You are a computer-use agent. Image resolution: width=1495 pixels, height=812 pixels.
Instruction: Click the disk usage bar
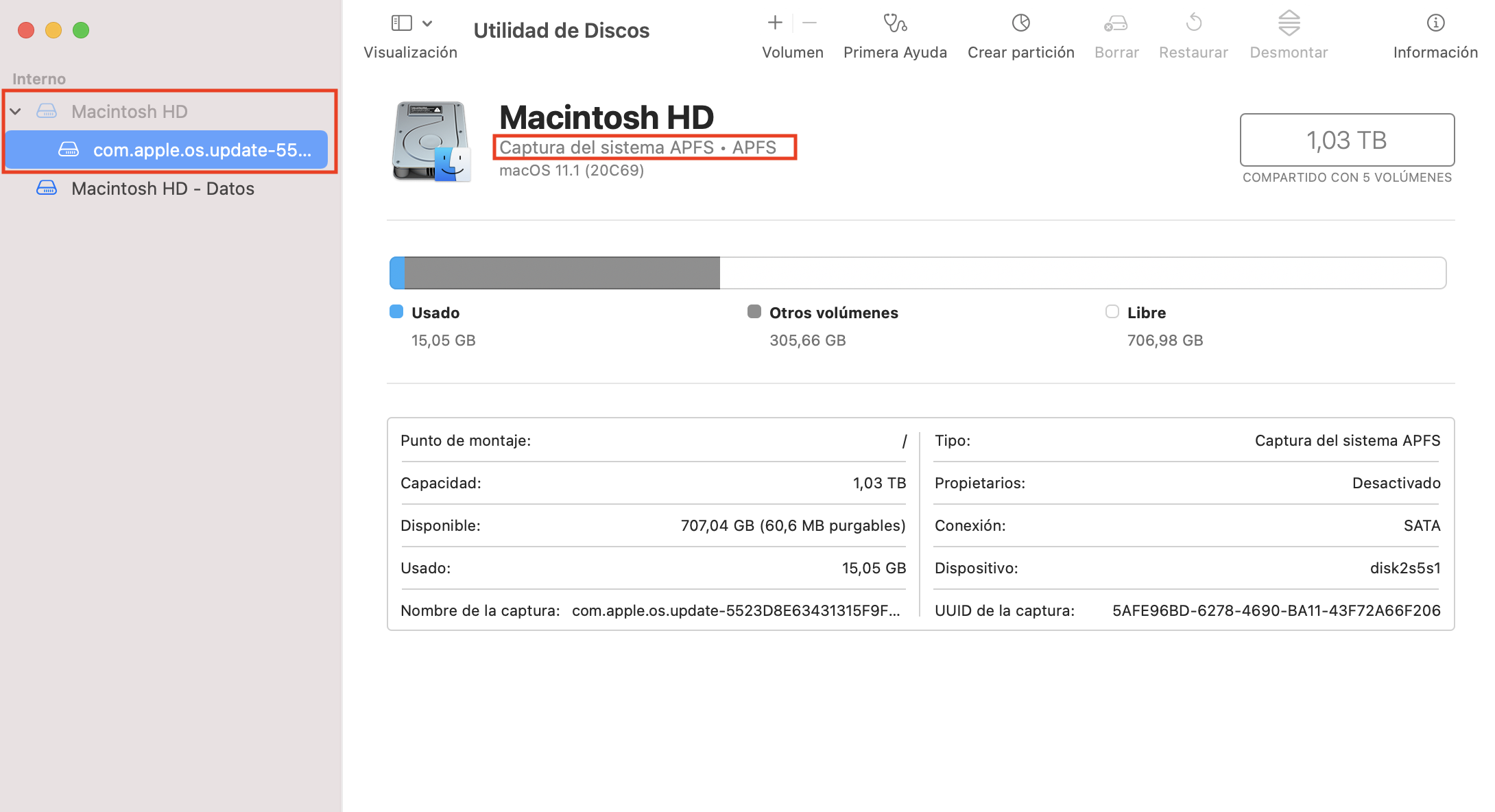tap(917, 273)
